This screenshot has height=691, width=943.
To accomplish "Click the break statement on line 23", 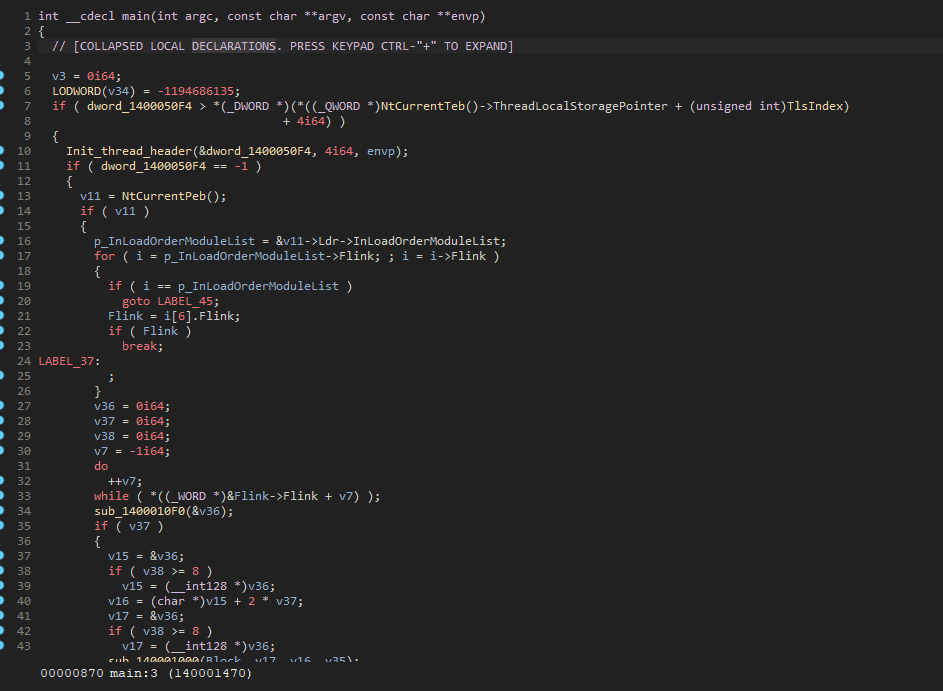I will (x=142, y=346).
